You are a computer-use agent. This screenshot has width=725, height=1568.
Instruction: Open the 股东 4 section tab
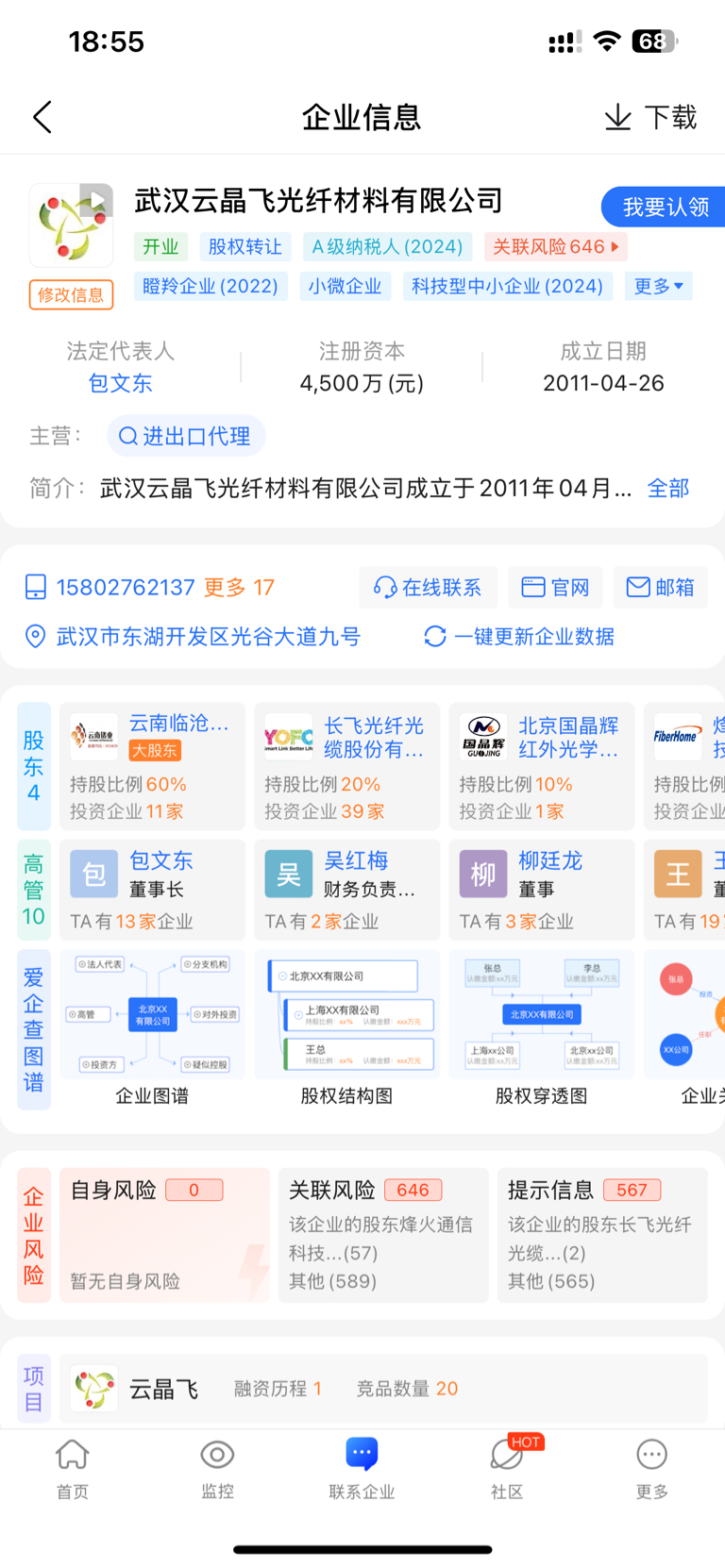pos(34,766)
